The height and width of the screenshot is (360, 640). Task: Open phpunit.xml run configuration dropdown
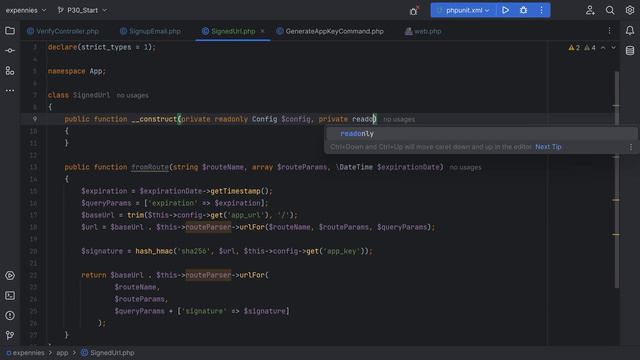tap(463, 10)
